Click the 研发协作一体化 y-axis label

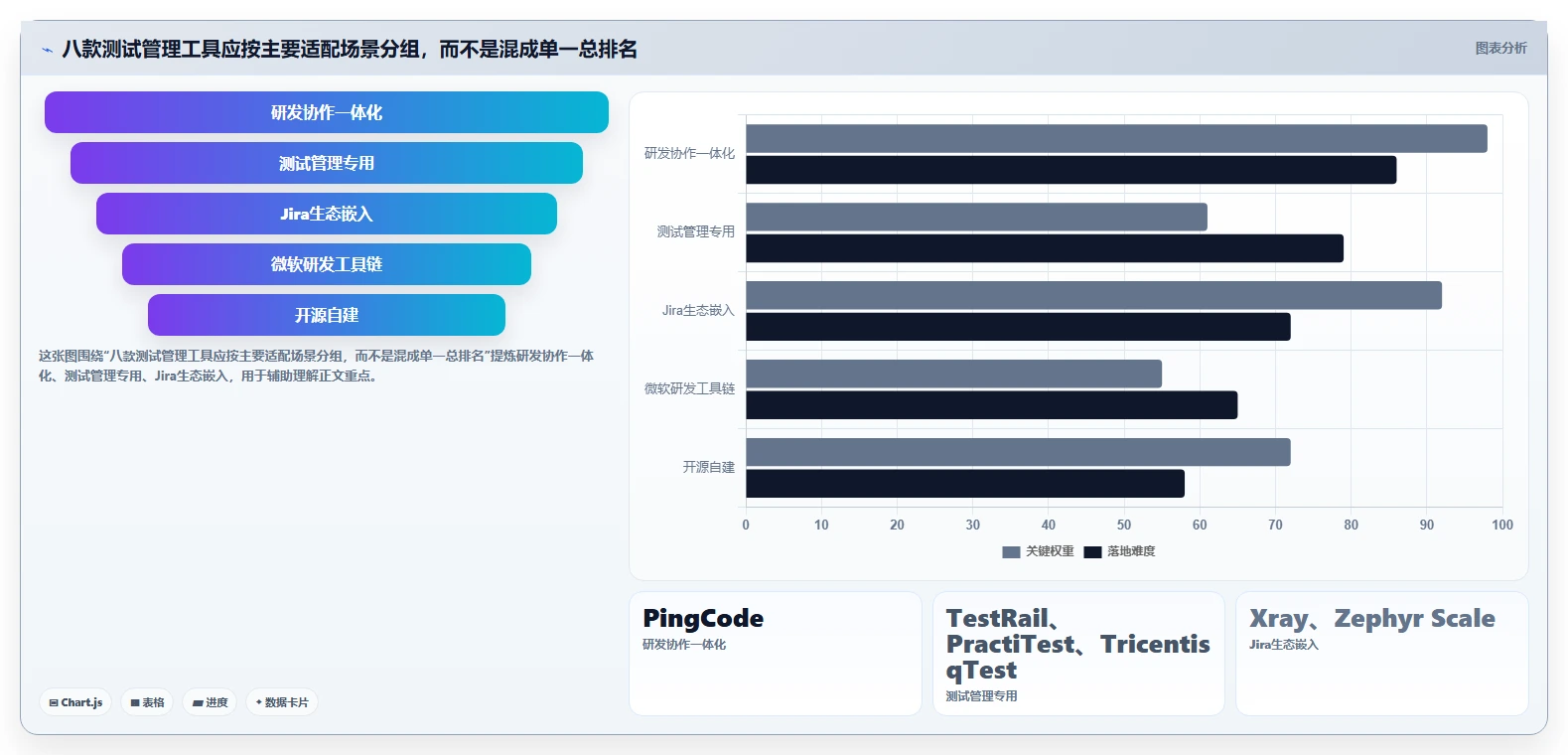coord(689,153)
